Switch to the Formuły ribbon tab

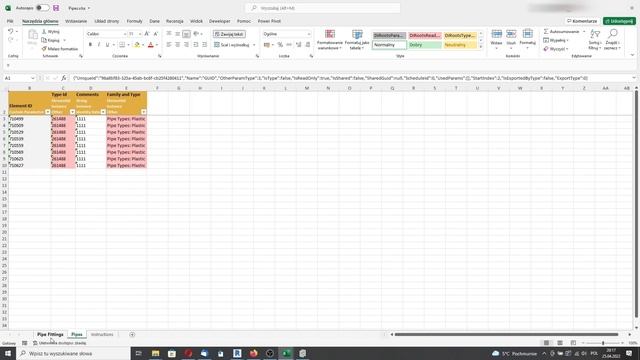(x=134, y=21)
